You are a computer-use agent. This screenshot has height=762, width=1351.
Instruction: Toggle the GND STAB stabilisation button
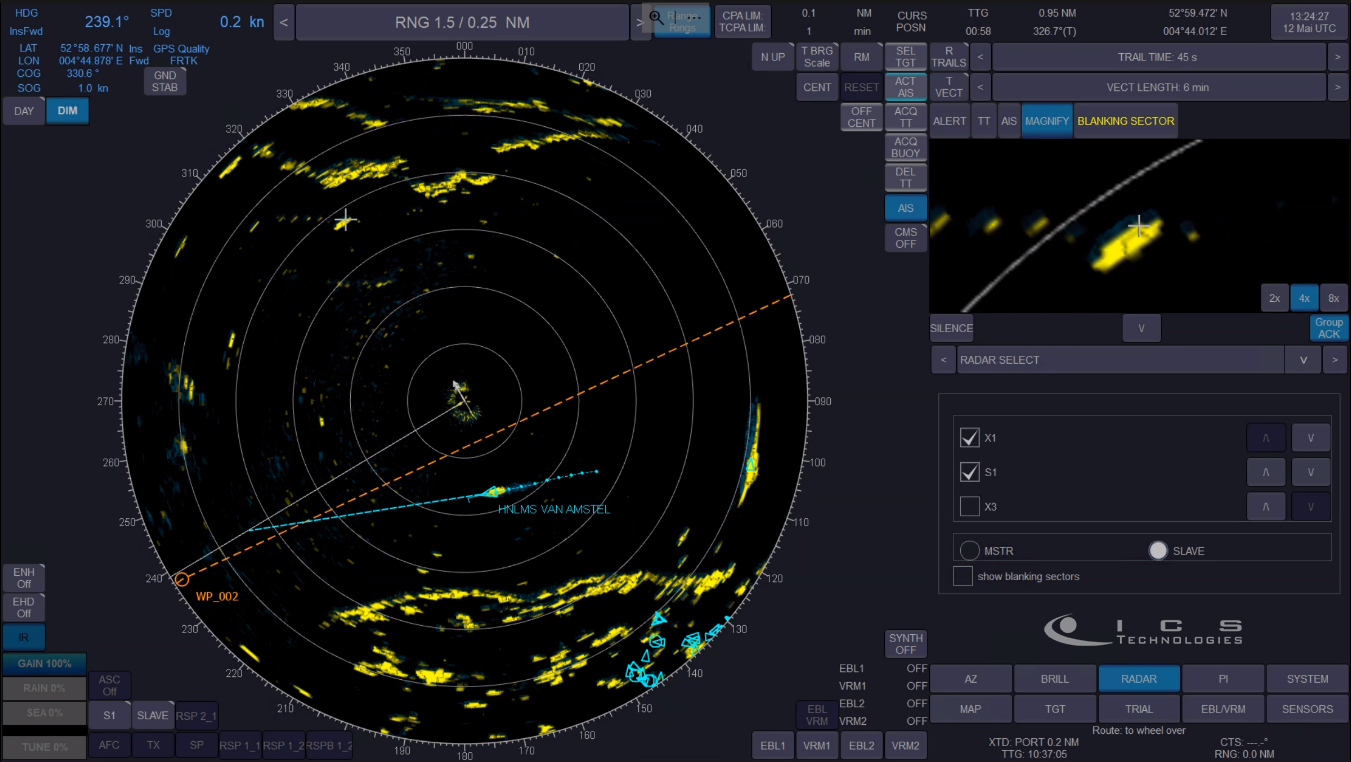165,81
